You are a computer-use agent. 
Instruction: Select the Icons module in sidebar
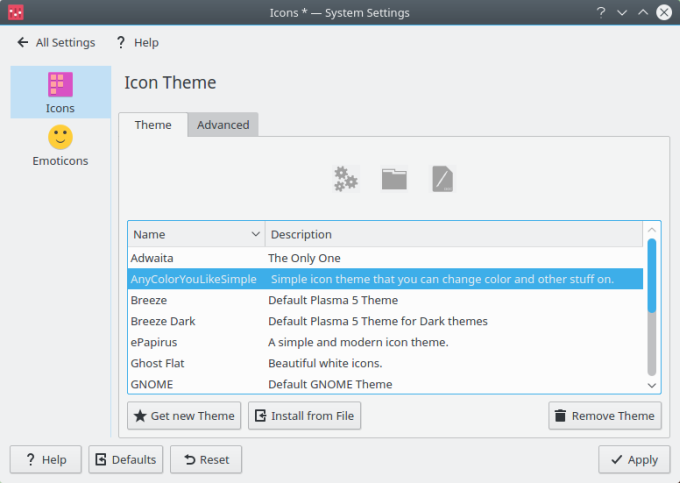60,92
